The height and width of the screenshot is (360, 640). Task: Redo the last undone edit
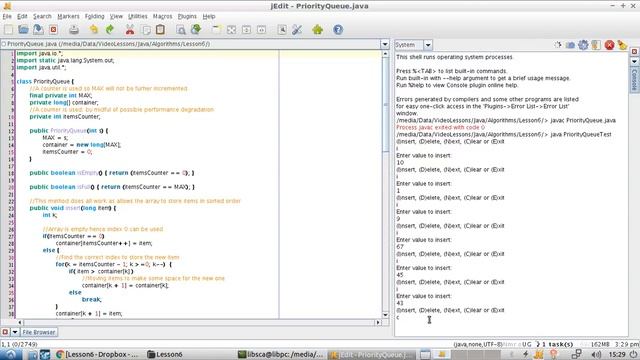pos(109,29)
